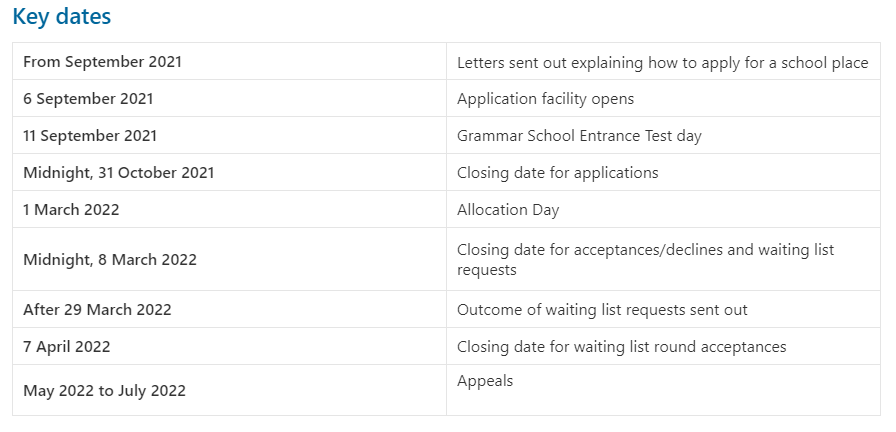Click the Appeals description cell
The height and width of the screenshot is (432, 896).
point(663,390)
